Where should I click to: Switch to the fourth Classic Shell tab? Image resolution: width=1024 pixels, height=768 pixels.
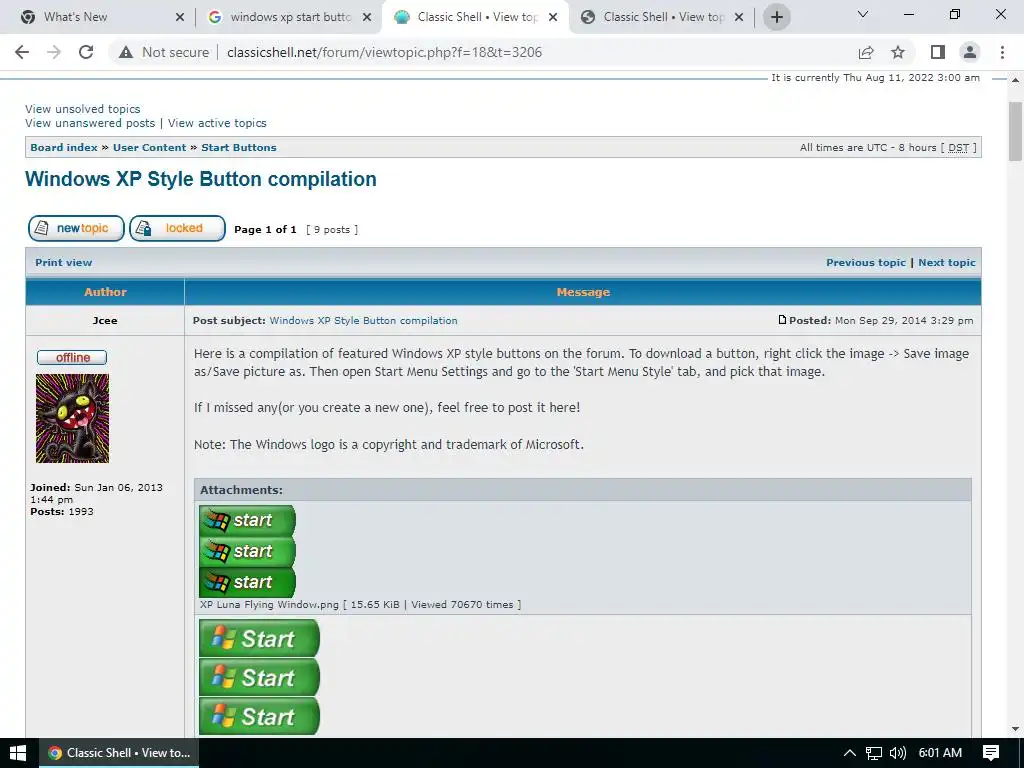pyautogui.click(x=663, y=17)
